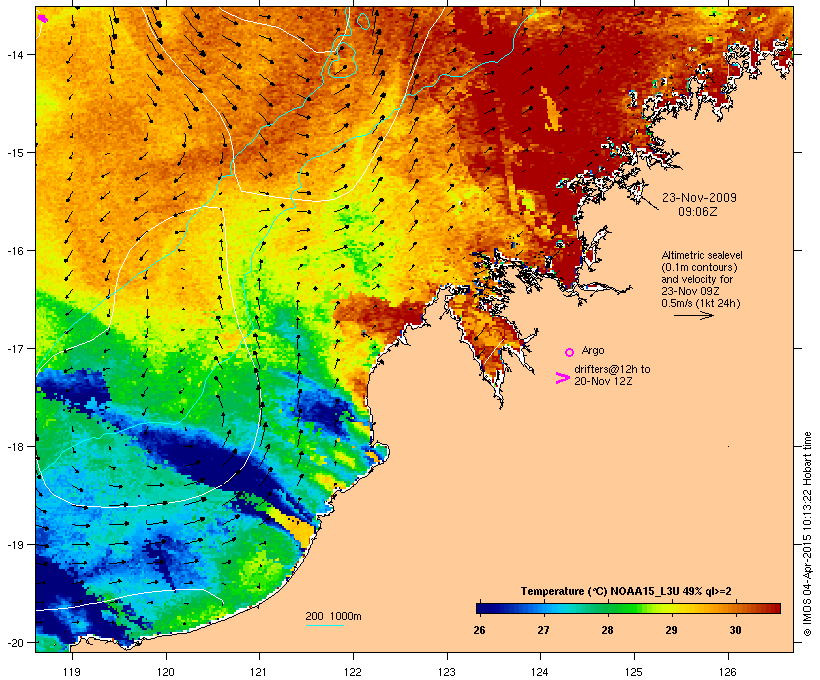Click the longitude label 121

(x=259, y=672)
